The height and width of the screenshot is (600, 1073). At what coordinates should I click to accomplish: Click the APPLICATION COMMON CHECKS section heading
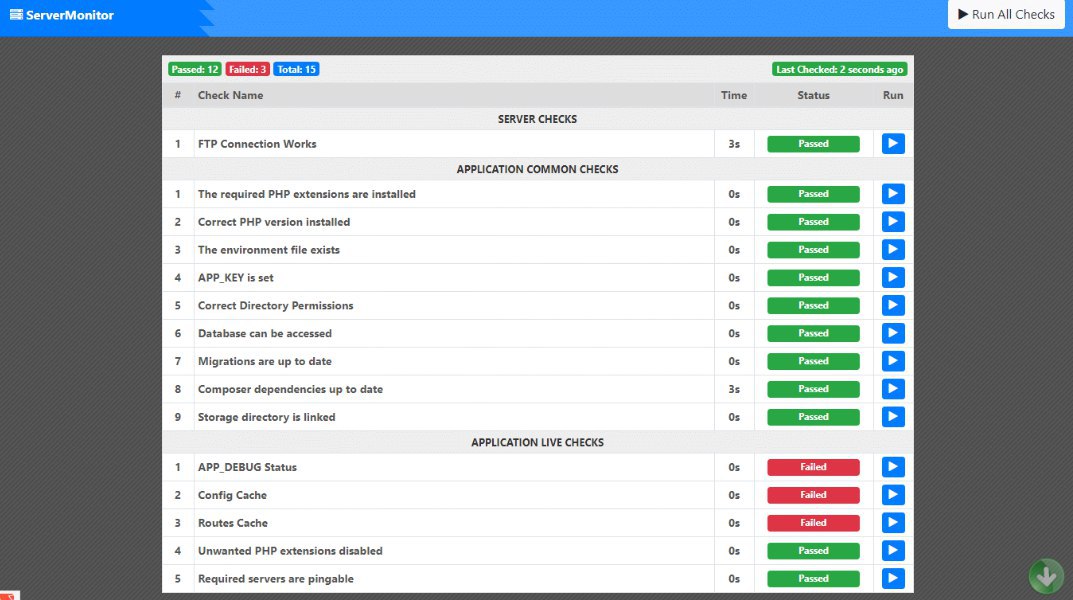click(x=537, y=169)
